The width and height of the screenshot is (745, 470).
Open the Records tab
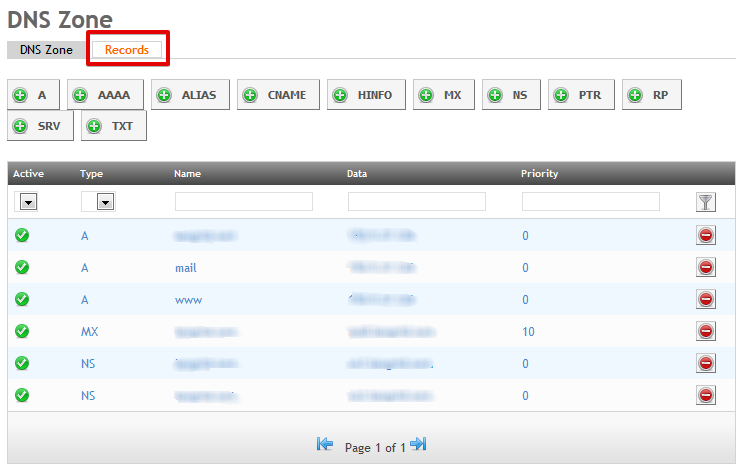click(127, 49)
